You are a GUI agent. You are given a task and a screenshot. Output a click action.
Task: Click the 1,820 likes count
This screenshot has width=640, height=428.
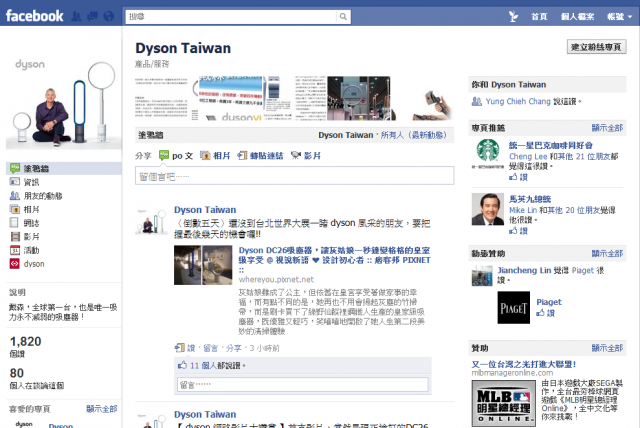pyautogui.click(x=25, y=342)
